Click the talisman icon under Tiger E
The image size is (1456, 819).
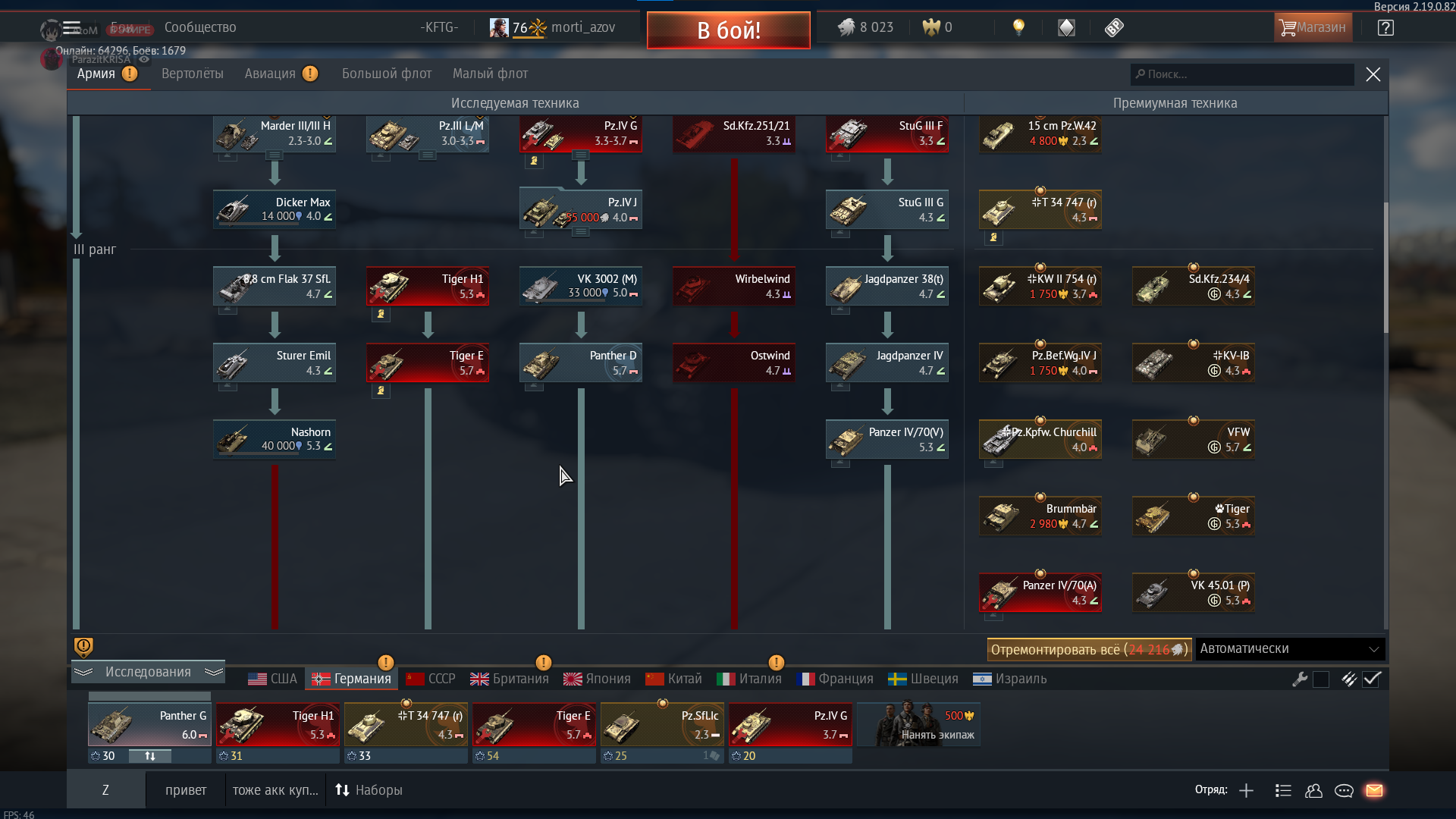coord(381,391)
